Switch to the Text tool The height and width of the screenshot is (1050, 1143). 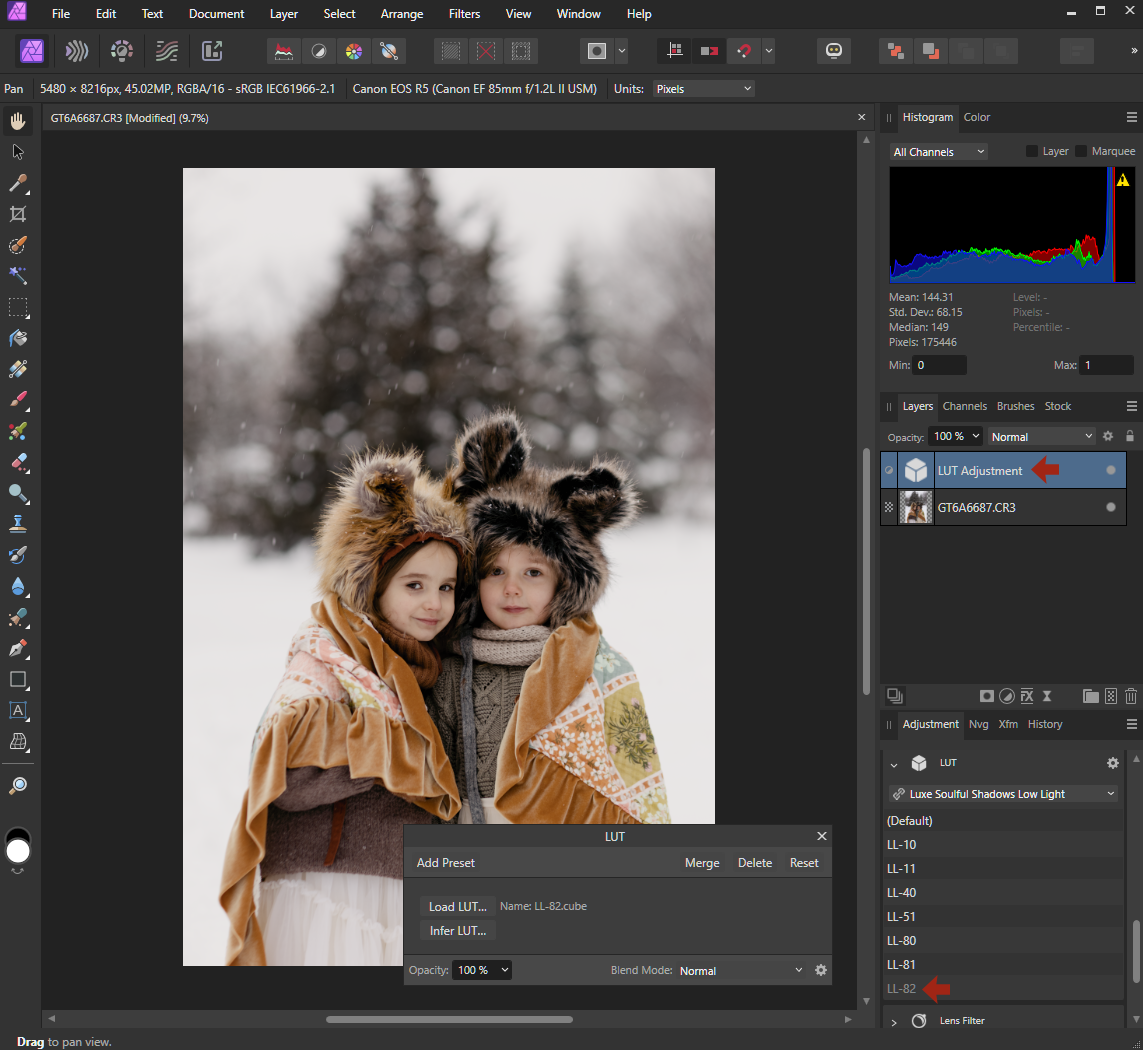(18, 711)
